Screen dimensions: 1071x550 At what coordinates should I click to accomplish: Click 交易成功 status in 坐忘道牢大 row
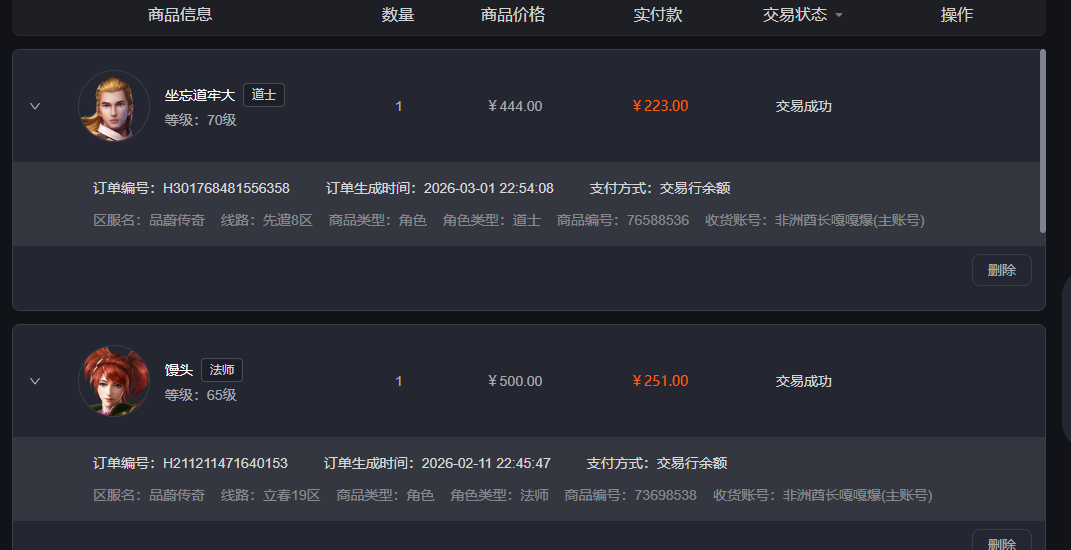803,106
